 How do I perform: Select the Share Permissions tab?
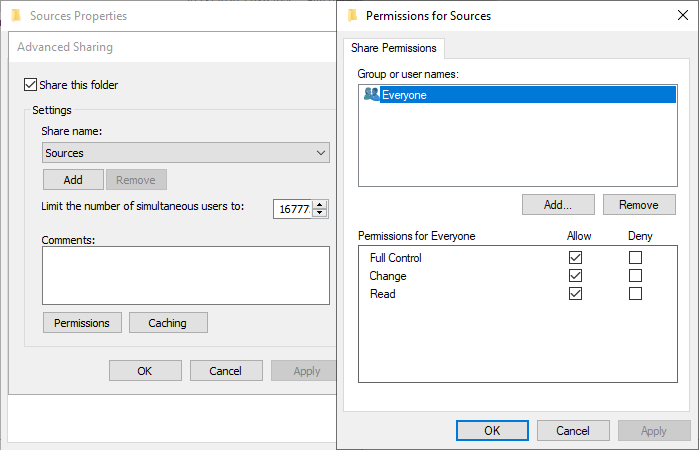point(393,48)
